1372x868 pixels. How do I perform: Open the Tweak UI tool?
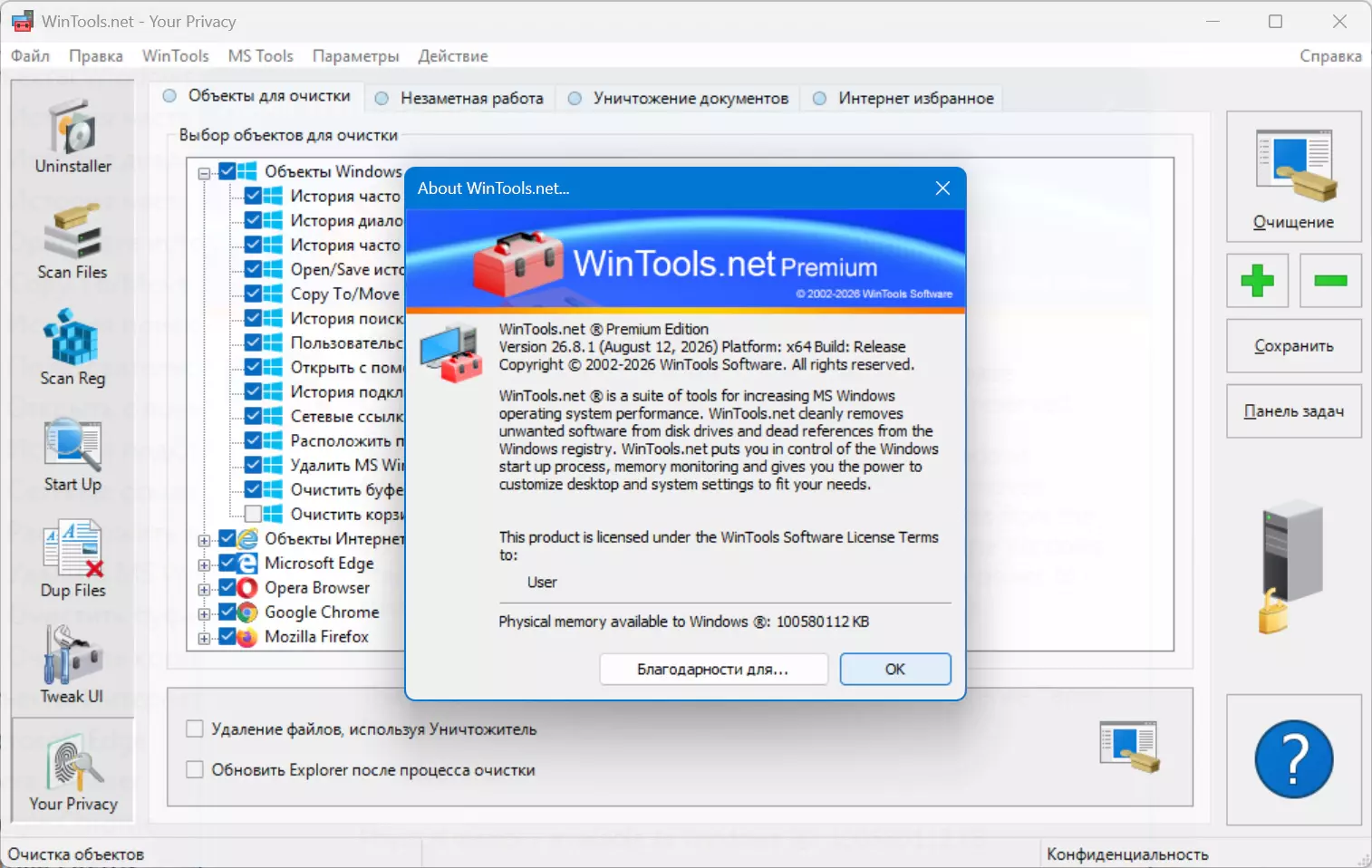pyautogui.click(x=72, y=664)
